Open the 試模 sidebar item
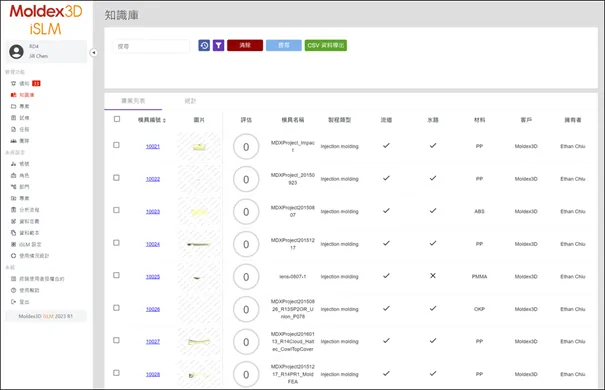605x390 pixels. click(20, 118)
